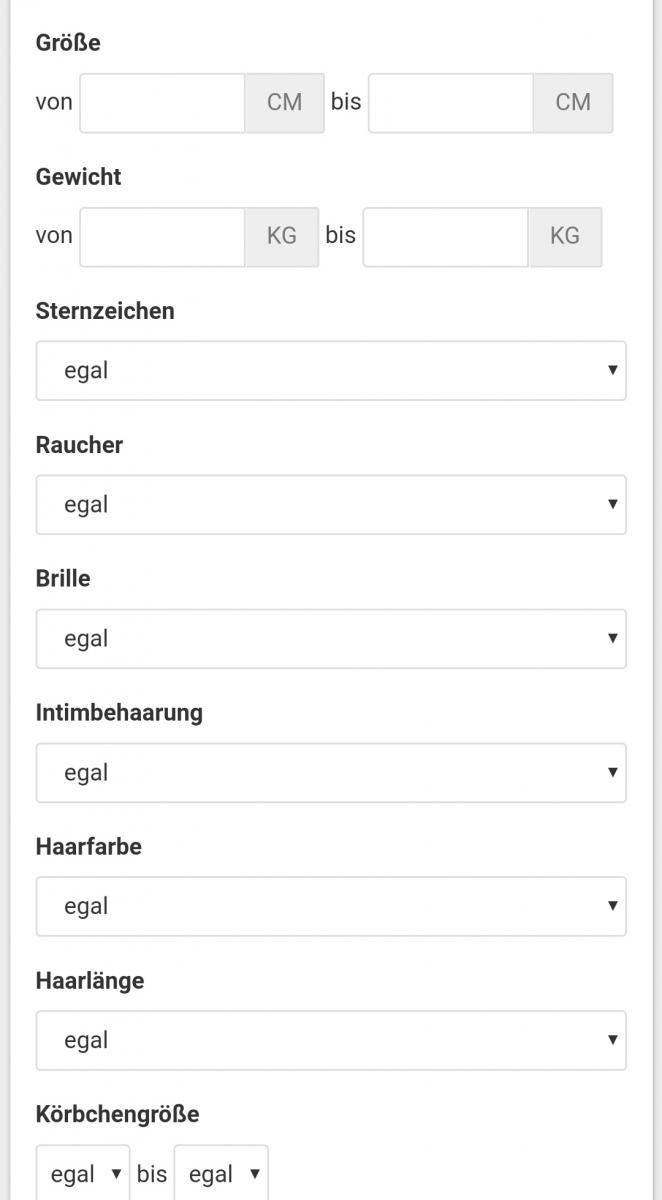The image size is (662, 1200).
Task: Click the KG unit label after Gewicht 'von'
Action: (x=282, y=237)
